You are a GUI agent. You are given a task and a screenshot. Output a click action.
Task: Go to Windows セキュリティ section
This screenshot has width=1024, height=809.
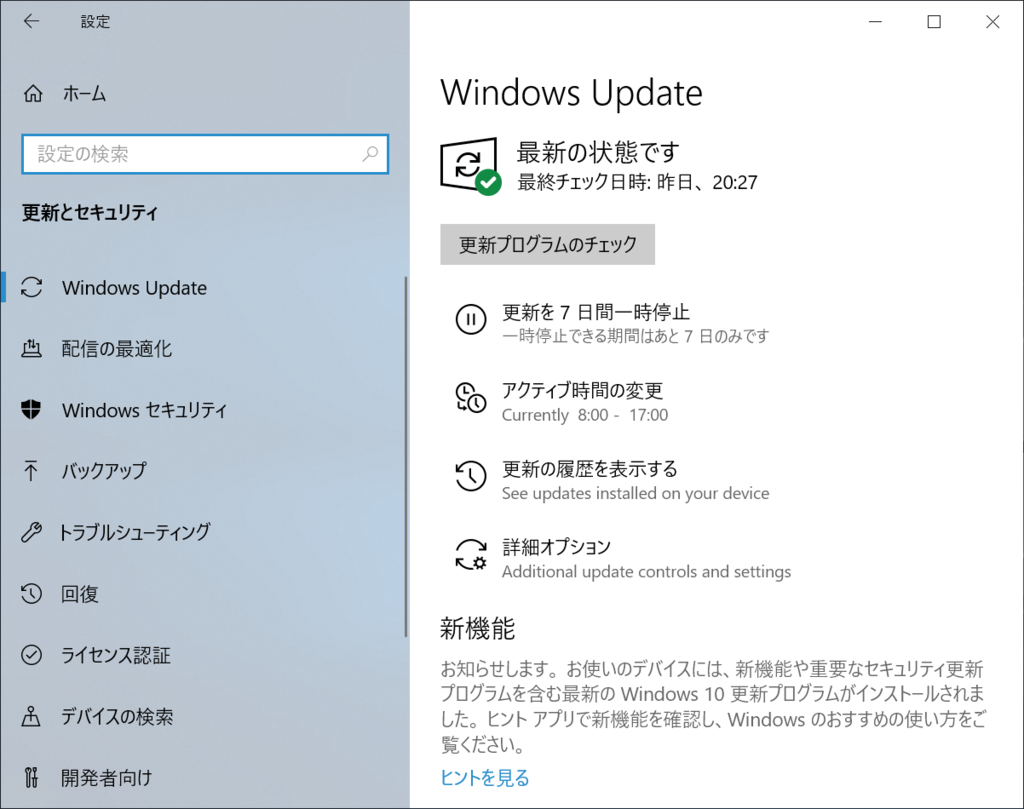pos(144,410)
